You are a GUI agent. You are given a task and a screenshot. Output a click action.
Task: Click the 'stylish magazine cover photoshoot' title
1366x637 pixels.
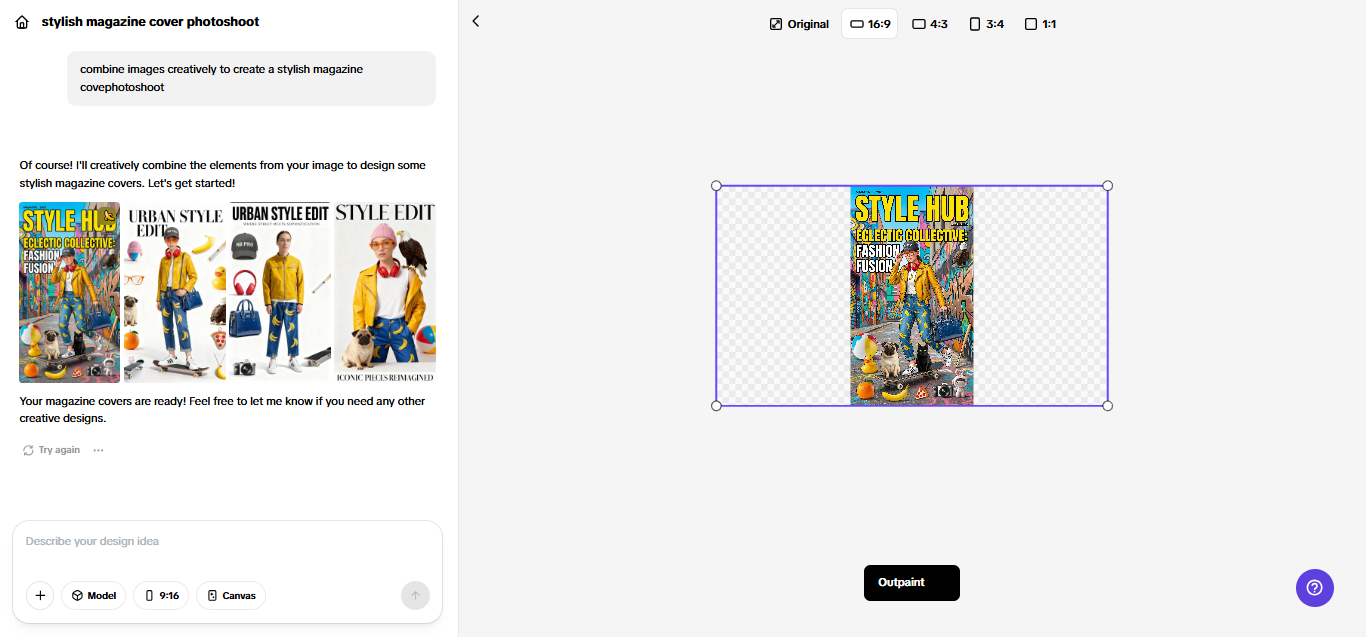coord(150,22)
